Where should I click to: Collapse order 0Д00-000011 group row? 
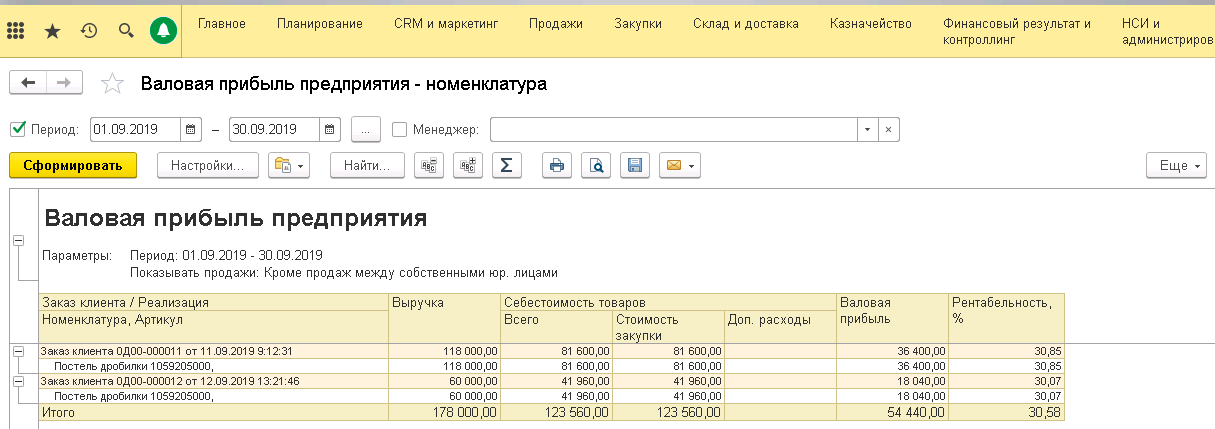point(17,351)
